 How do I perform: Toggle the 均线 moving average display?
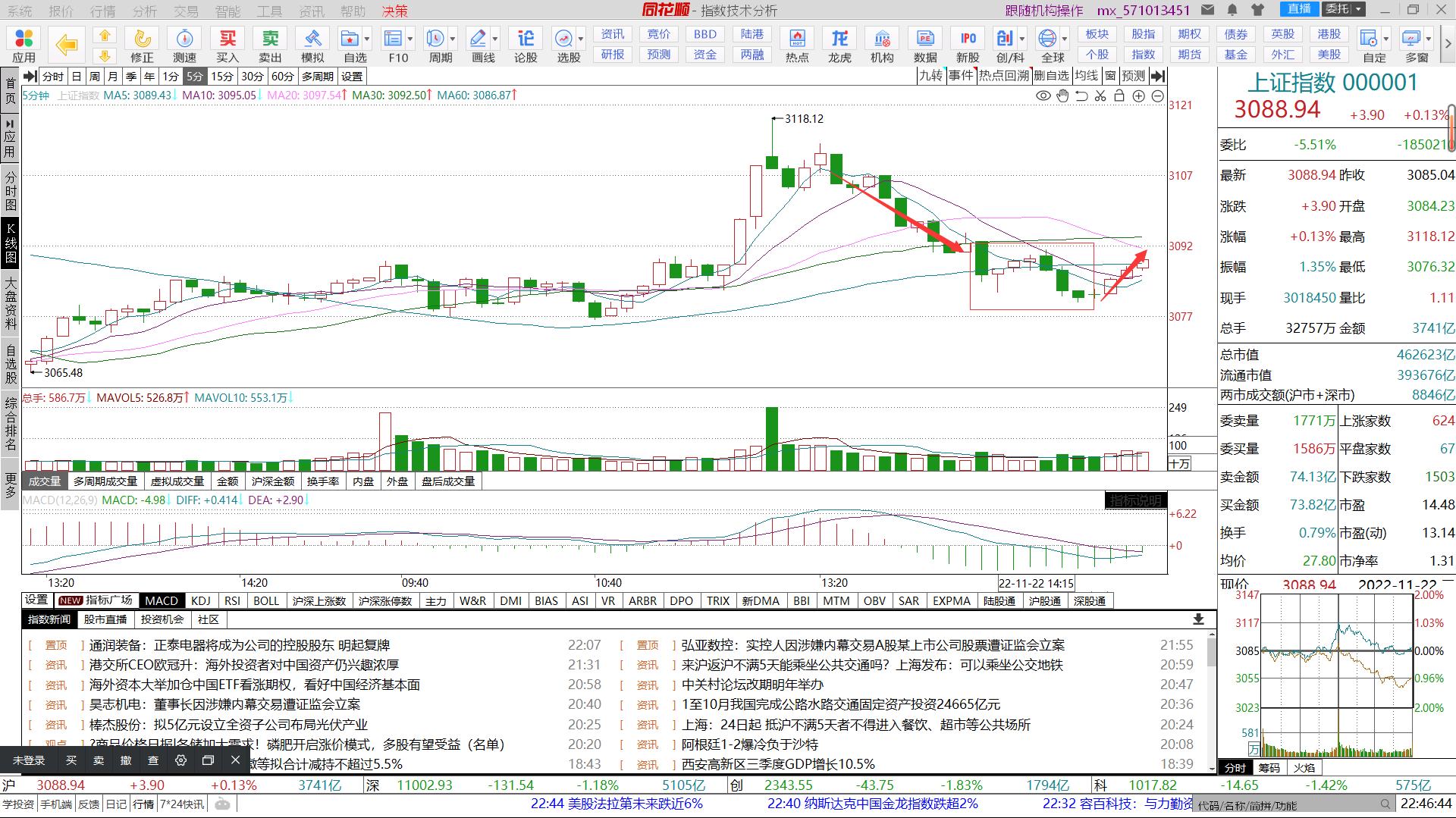pyautogui.click(x=1087, y=76)
